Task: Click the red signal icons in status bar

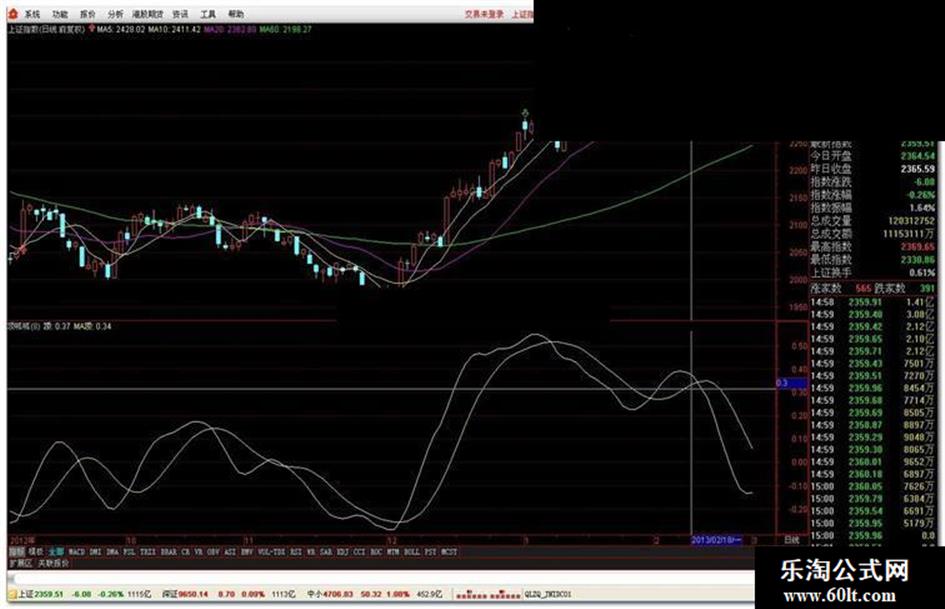Action: (489, 594)
